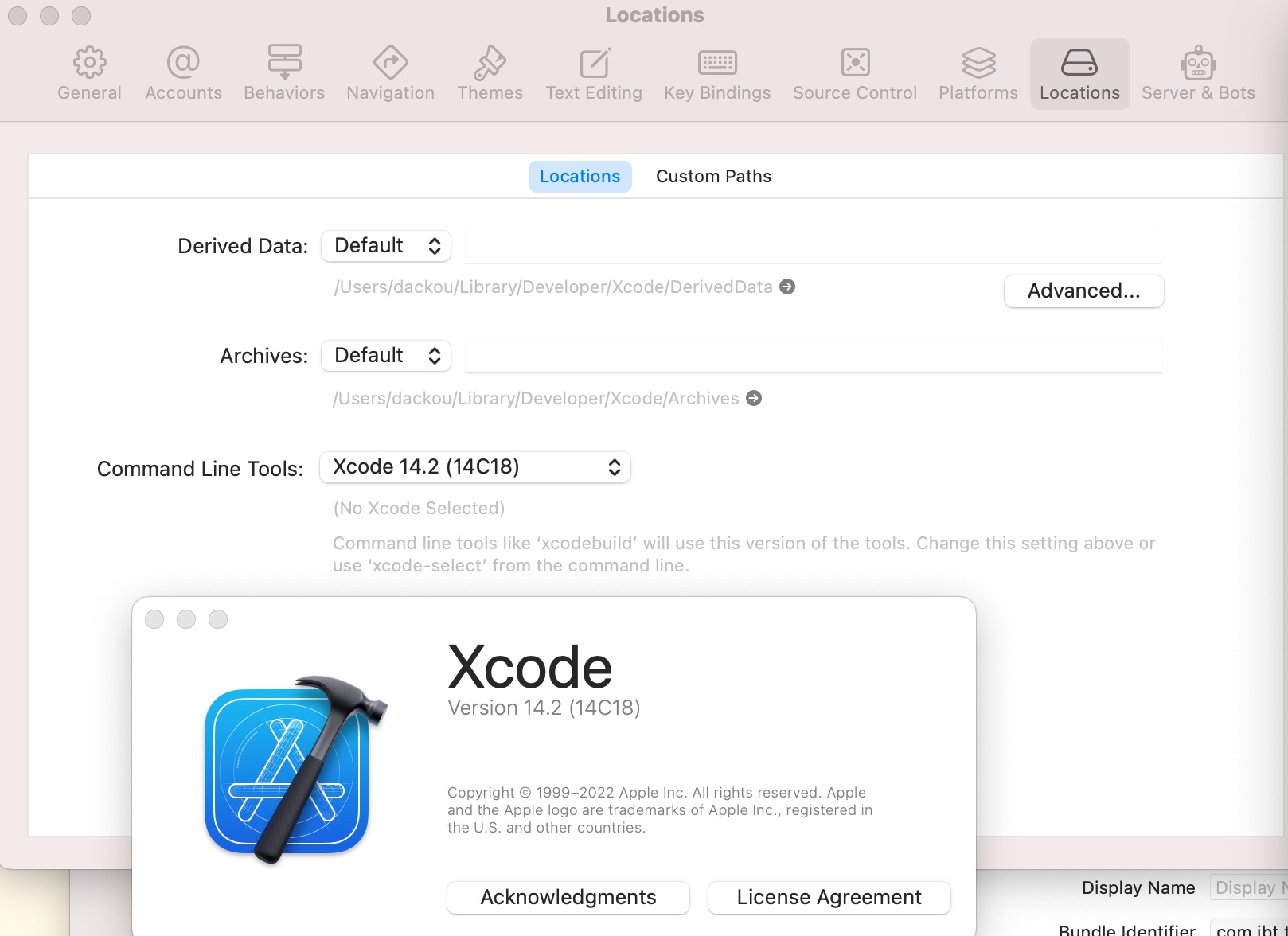The height and width of the screenshot is (936, 1288).
Task: Click the Advanced... button
Action: click(1083, 291)
